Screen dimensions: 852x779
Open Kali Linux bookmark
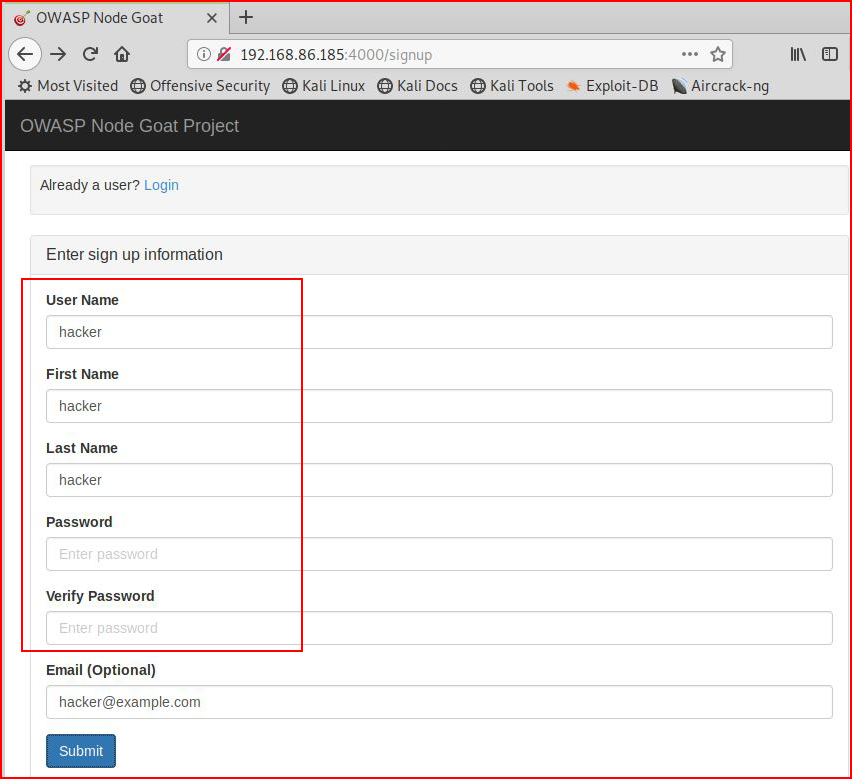pyautogui.click(x=324, y=86)
